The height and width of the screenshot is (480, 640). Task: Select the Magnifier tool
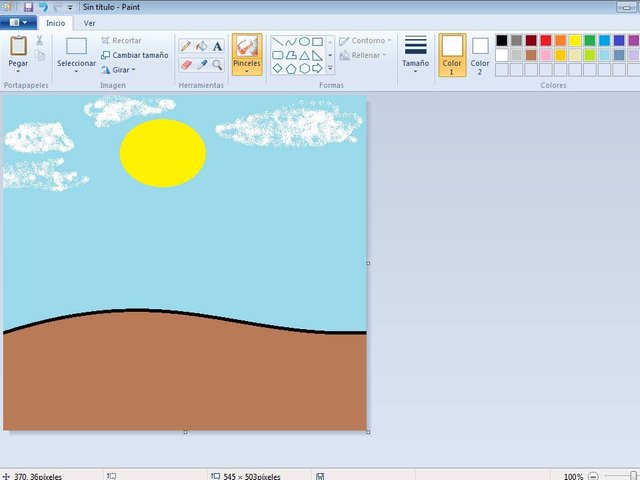tap(217, 65)
